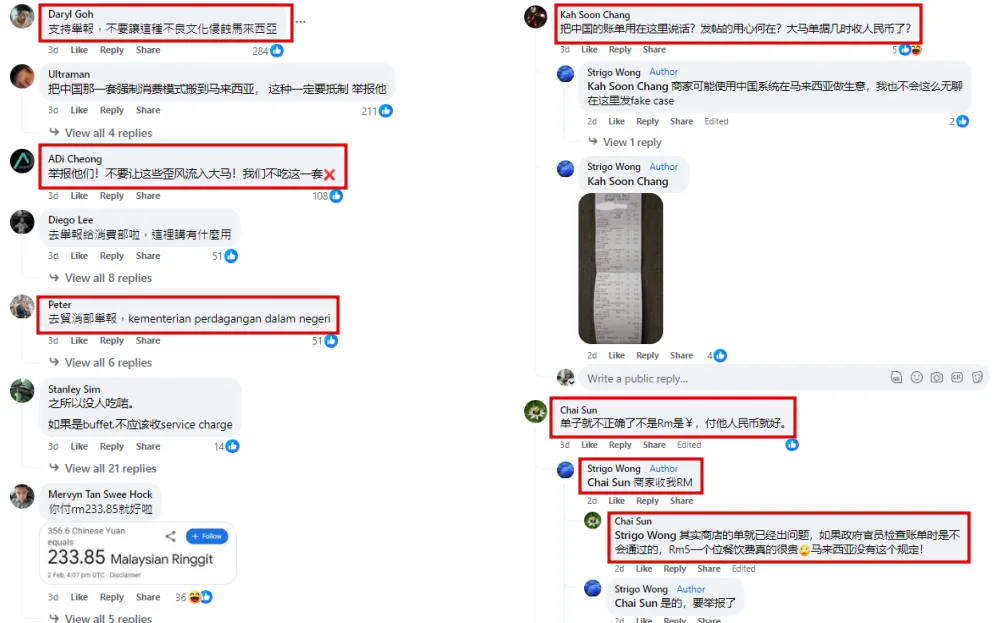Screen dimensions: 1000x623
Task: Open the receipt photo thumbnail
Action: pyautogui.click(x=621, y=268)
